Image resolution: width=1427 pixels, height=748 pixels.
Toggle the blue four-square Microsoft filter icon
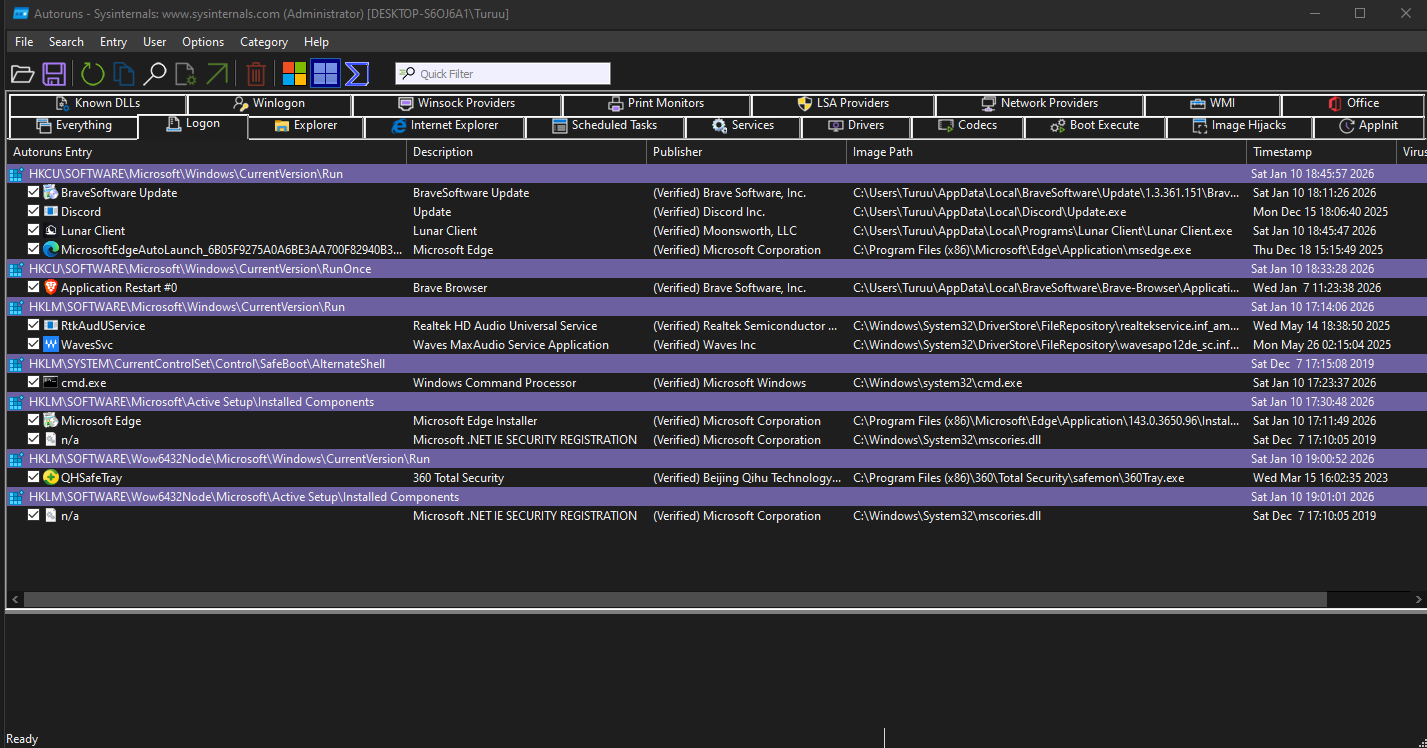tap(325, 73)
